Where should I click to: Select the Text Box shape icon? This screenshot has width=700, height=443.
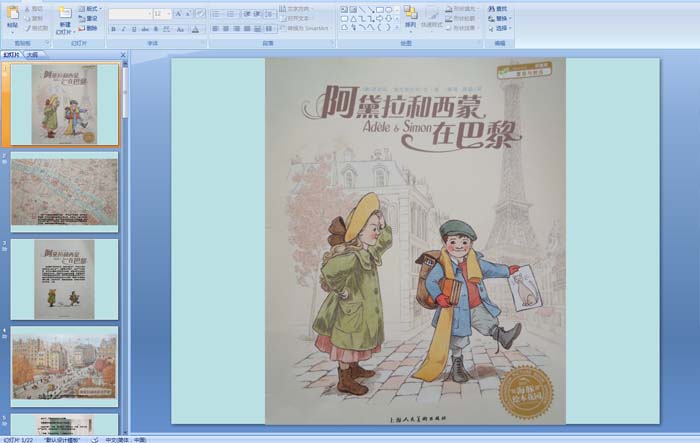tap(344, 9)
